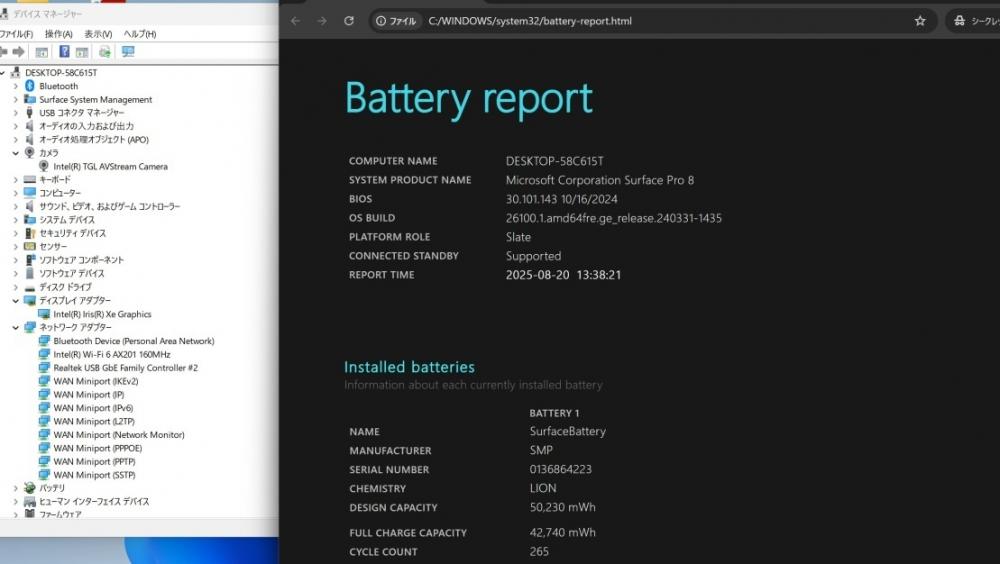Viewport: 1000px width, 564px height.
Task: Open the ファイル(F) menu in Device Manager
Action: point(16,34)
